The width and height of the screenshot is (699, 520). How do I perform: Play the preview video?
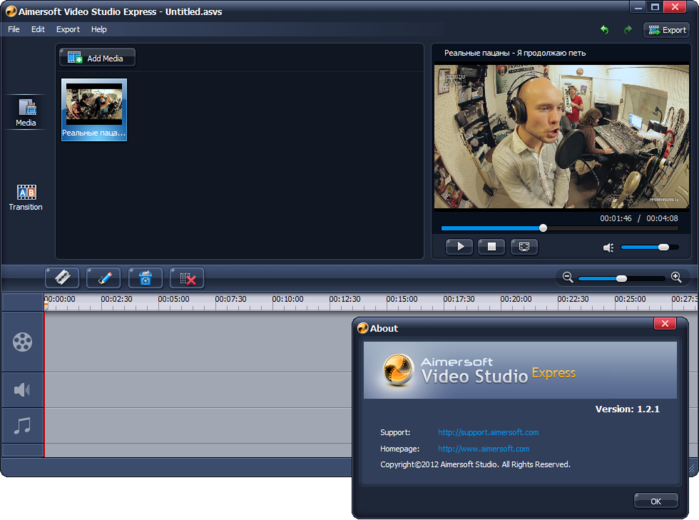pyautogui.click(x=460, y=247)
